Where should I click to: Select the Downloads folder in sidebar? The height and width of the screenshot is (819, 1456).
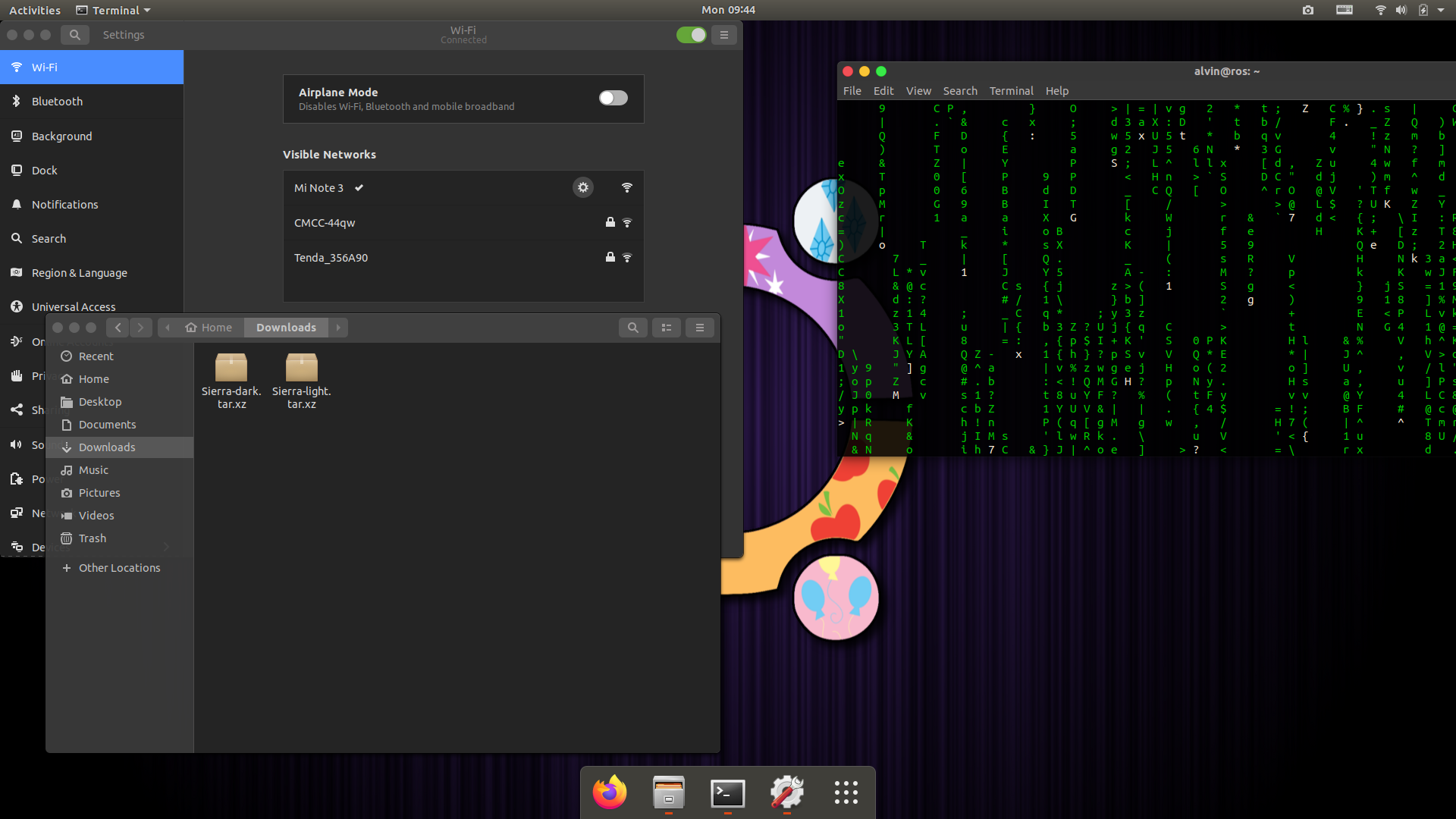107,447
